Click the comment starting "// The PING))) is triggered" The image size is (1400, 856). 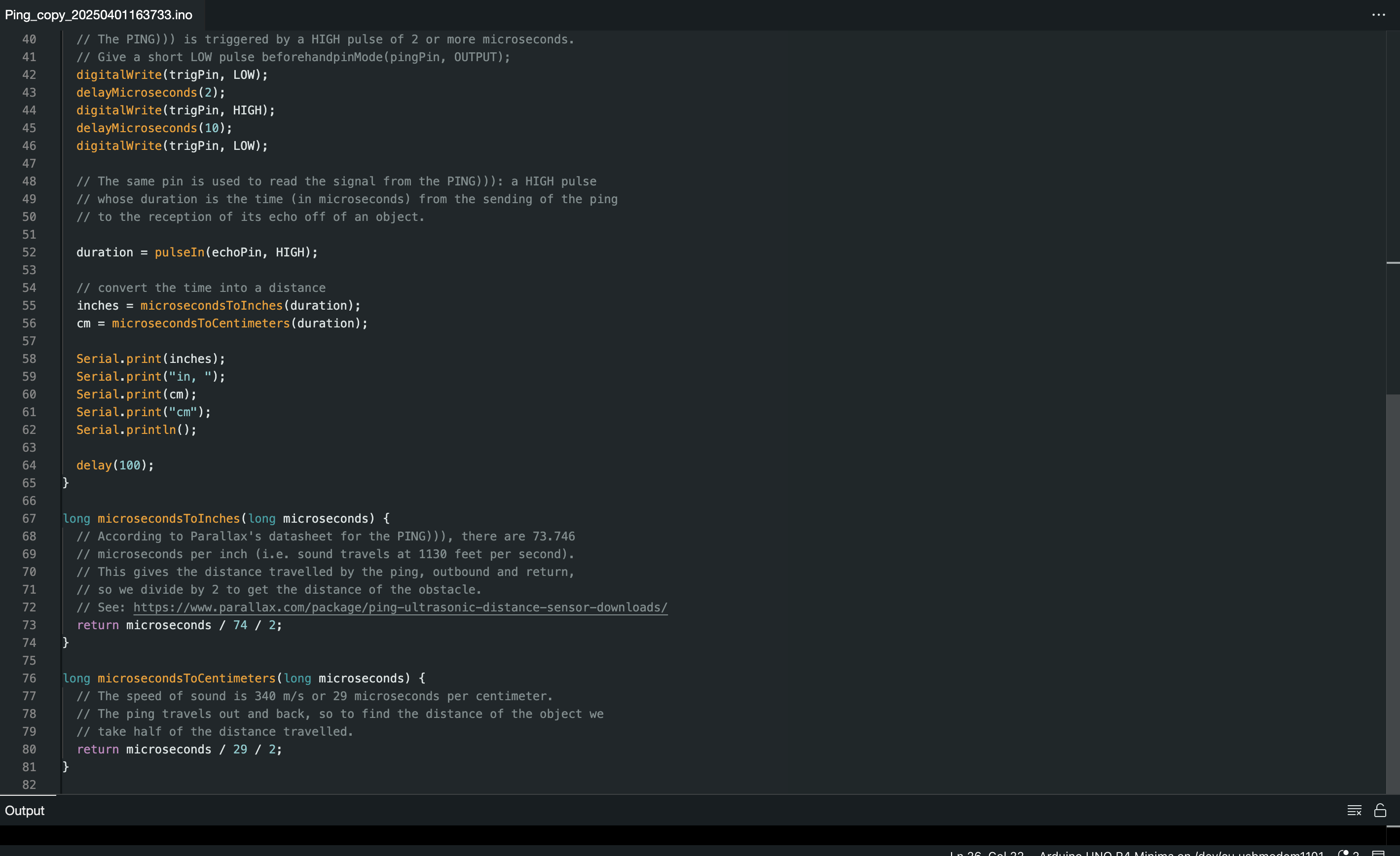[x=326, y=39]
